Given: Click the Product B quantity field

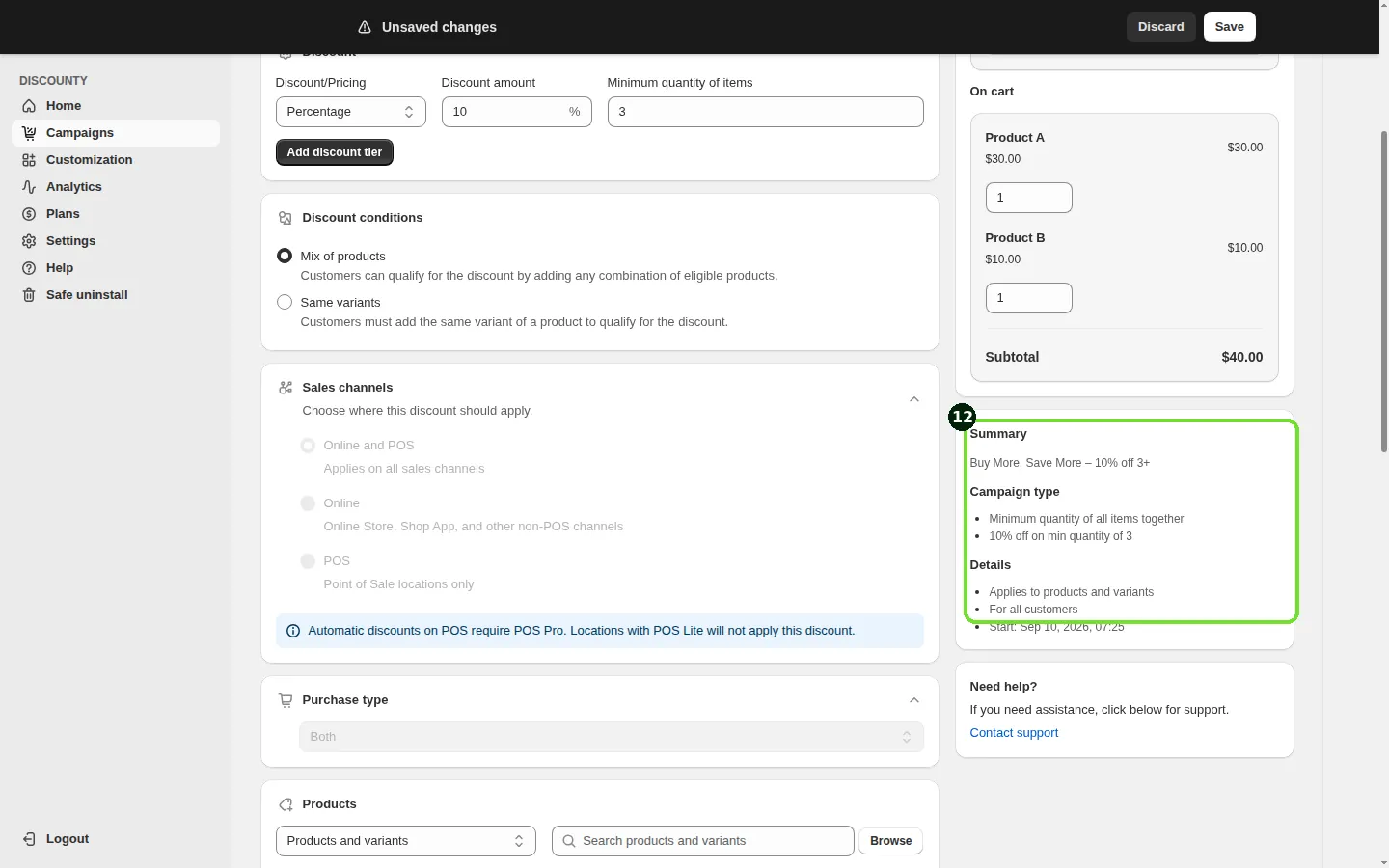Looking at the screenshot, I should coord(1029,298).
